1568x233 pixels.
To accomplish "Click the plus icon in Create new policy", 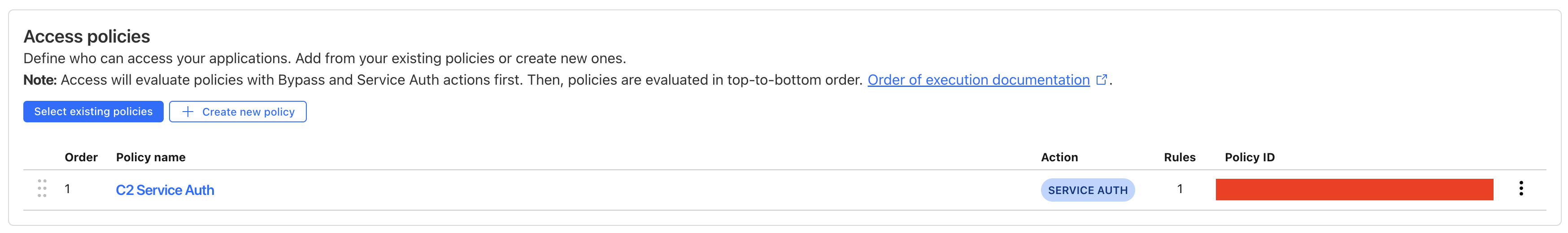I will pos(188,111).
